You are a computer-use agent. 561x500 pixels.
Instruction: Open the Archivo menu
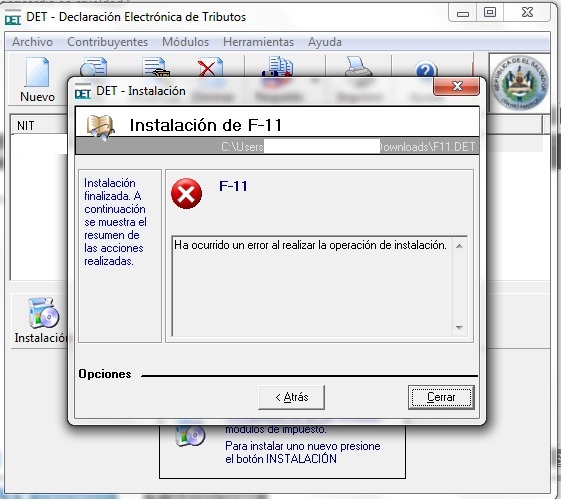(32, 42)
